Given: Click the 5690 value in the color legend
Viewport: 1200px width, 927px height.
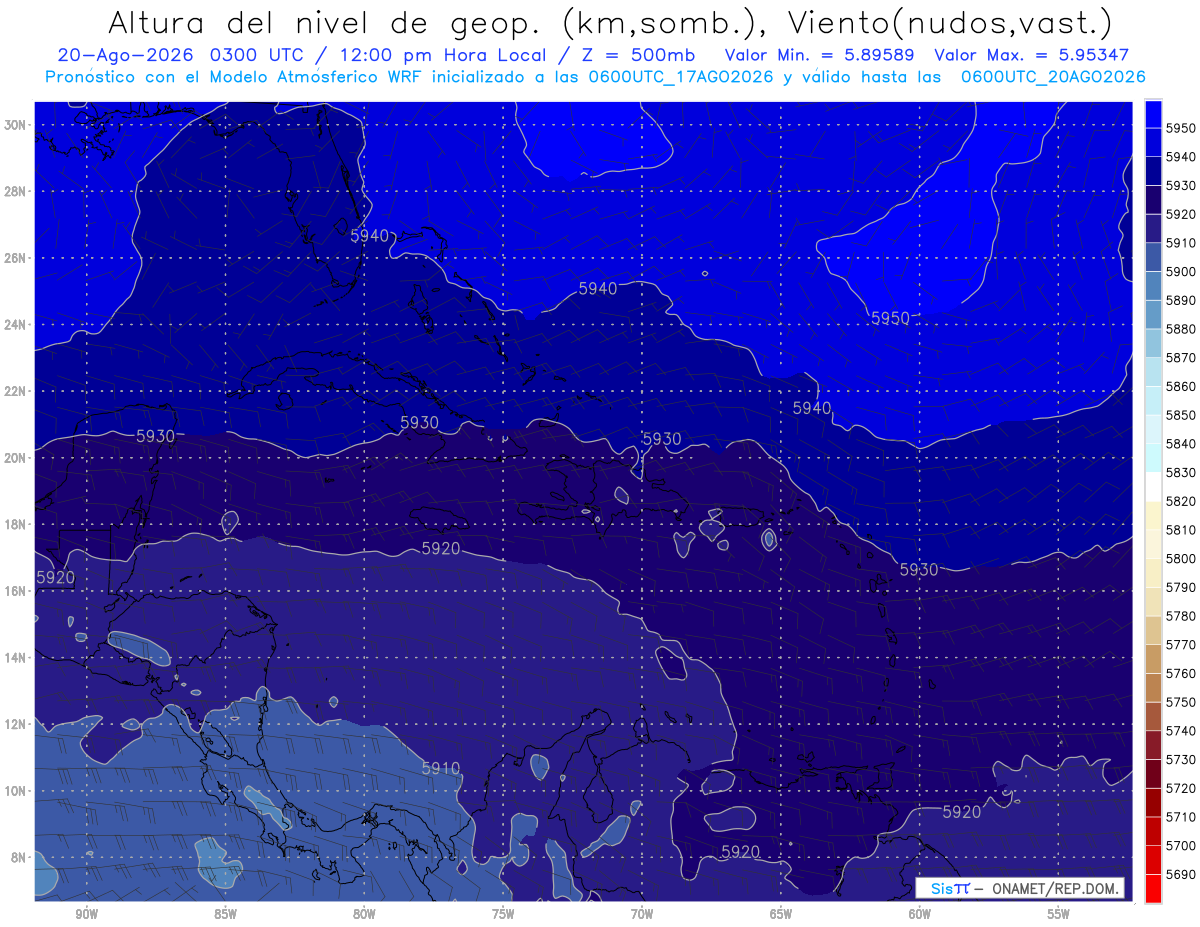Looking at the screenshot, I should coord(1181,874).
